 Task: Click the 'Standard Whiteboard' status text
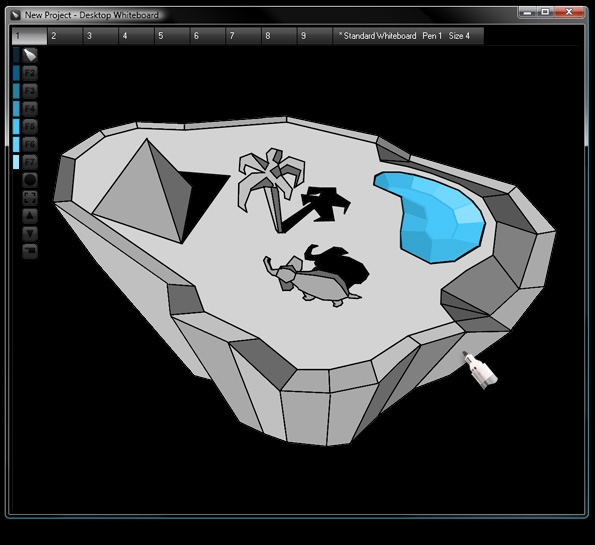[x=380, y=36]
